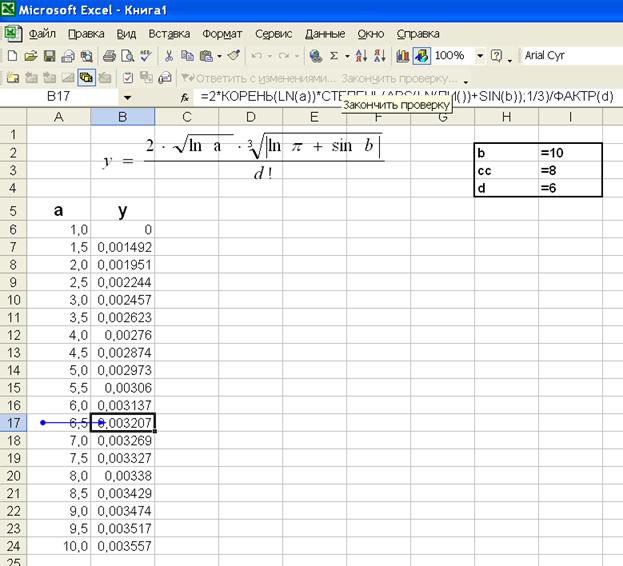This screenshot has width=623, height=566.
Task: Click the Format Painter brush icon
Action: coord(234,56)
